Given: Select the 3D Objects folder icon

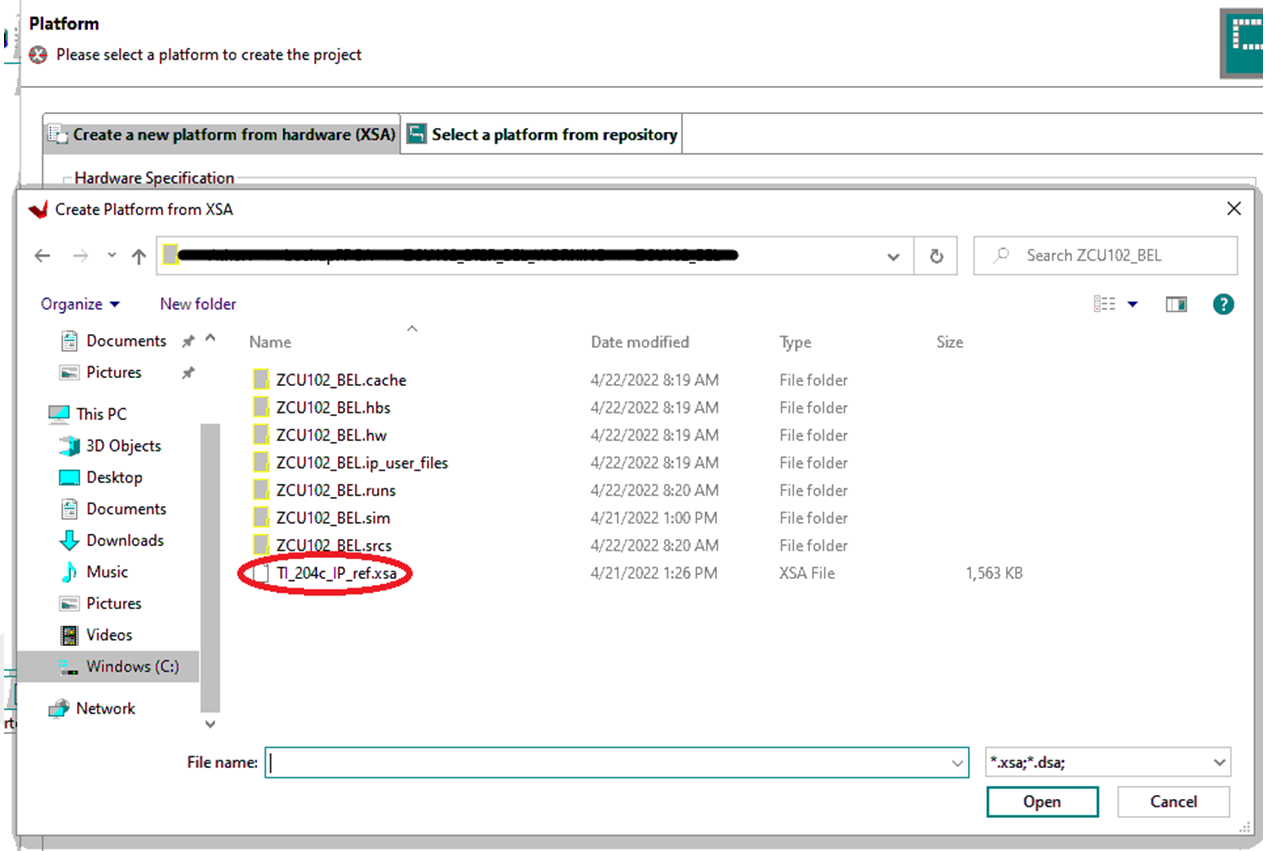Looking at the screenshot, I should [x=69, y=446].
